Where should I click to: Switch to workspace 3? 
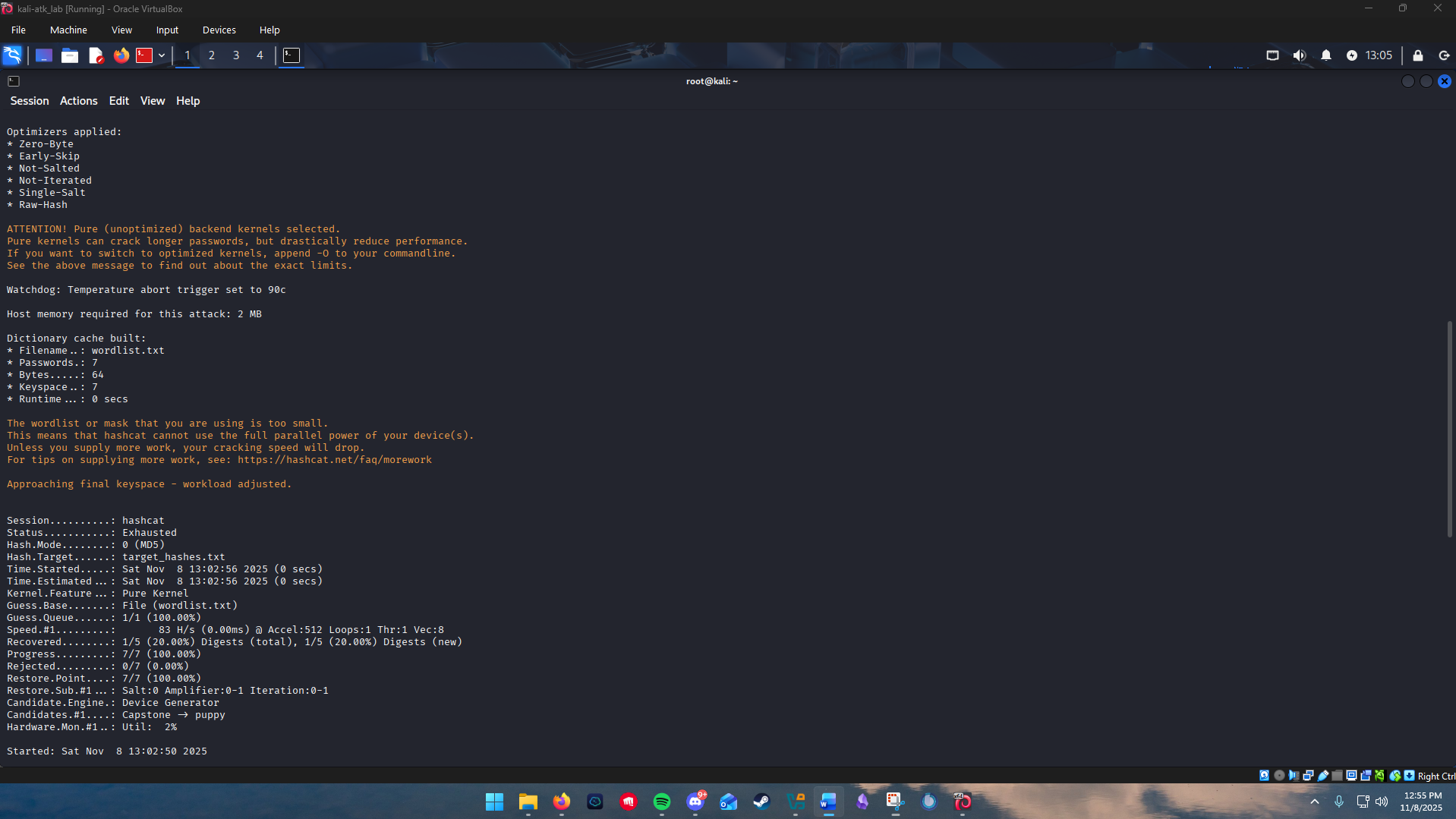[x=236, y=55]
